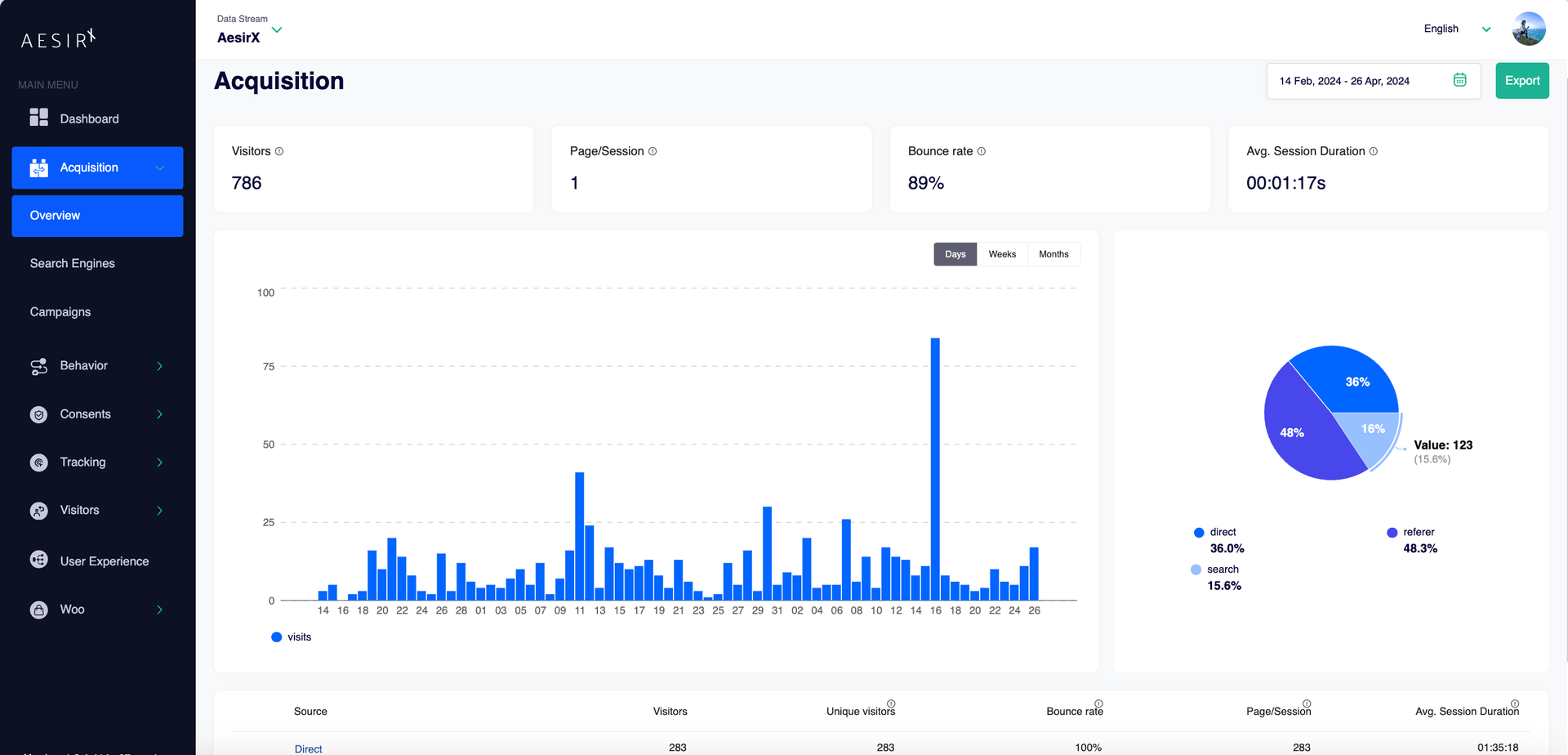The height and width of the screenshot is (755, 1568).
Task: Switch to the Weeks tab on the chart
Action: click(x=1002, y=254)
